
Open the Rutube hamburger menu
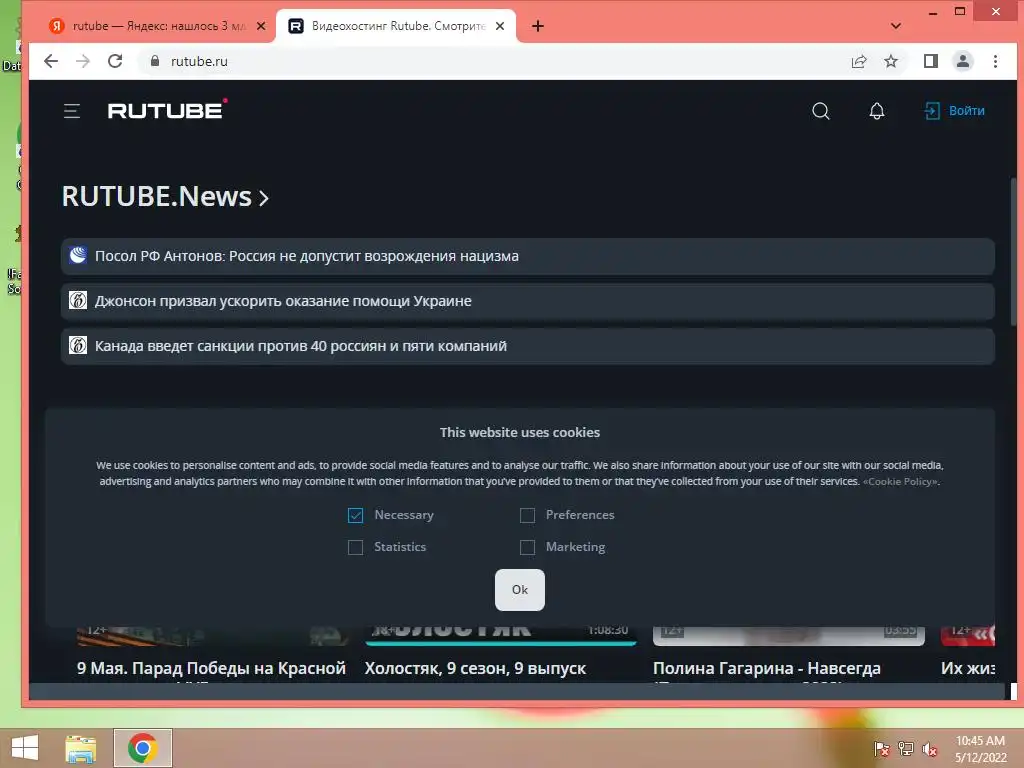tap(72, 112)
